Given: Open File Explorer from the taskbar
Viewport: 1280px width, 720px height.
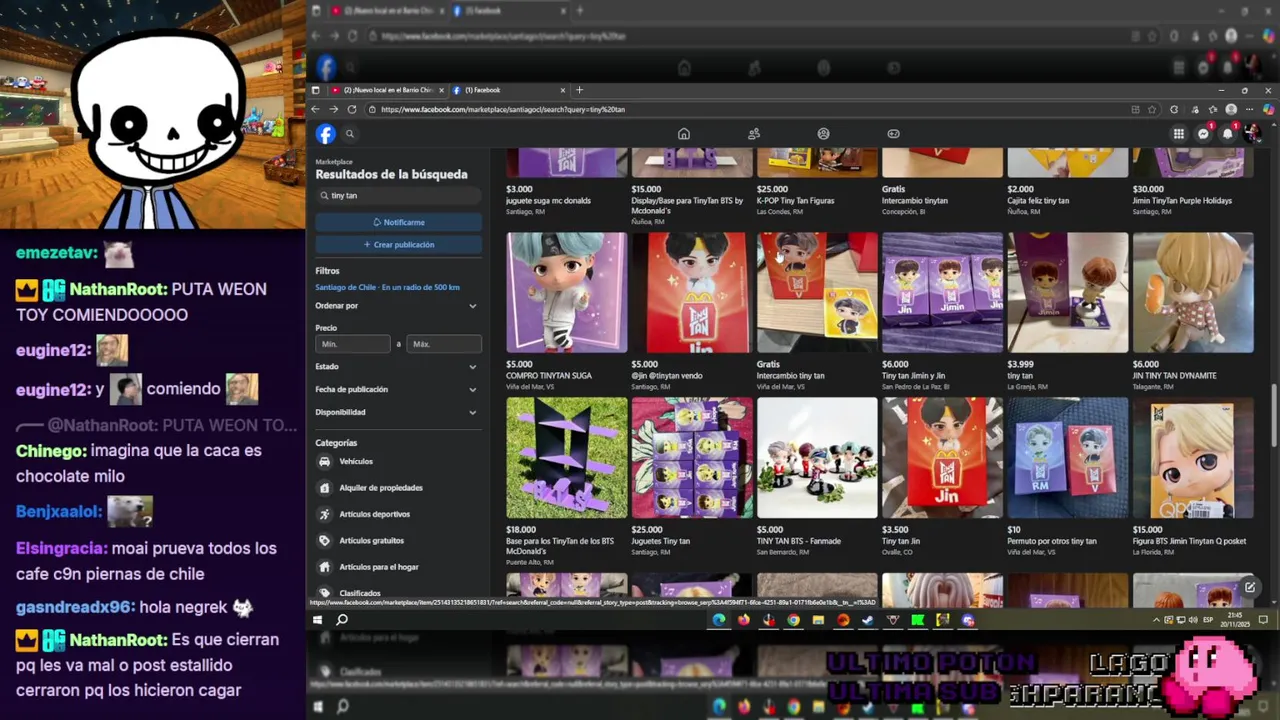Looking at the screenshot, I should pyautogui.click(x=818, y=620).
